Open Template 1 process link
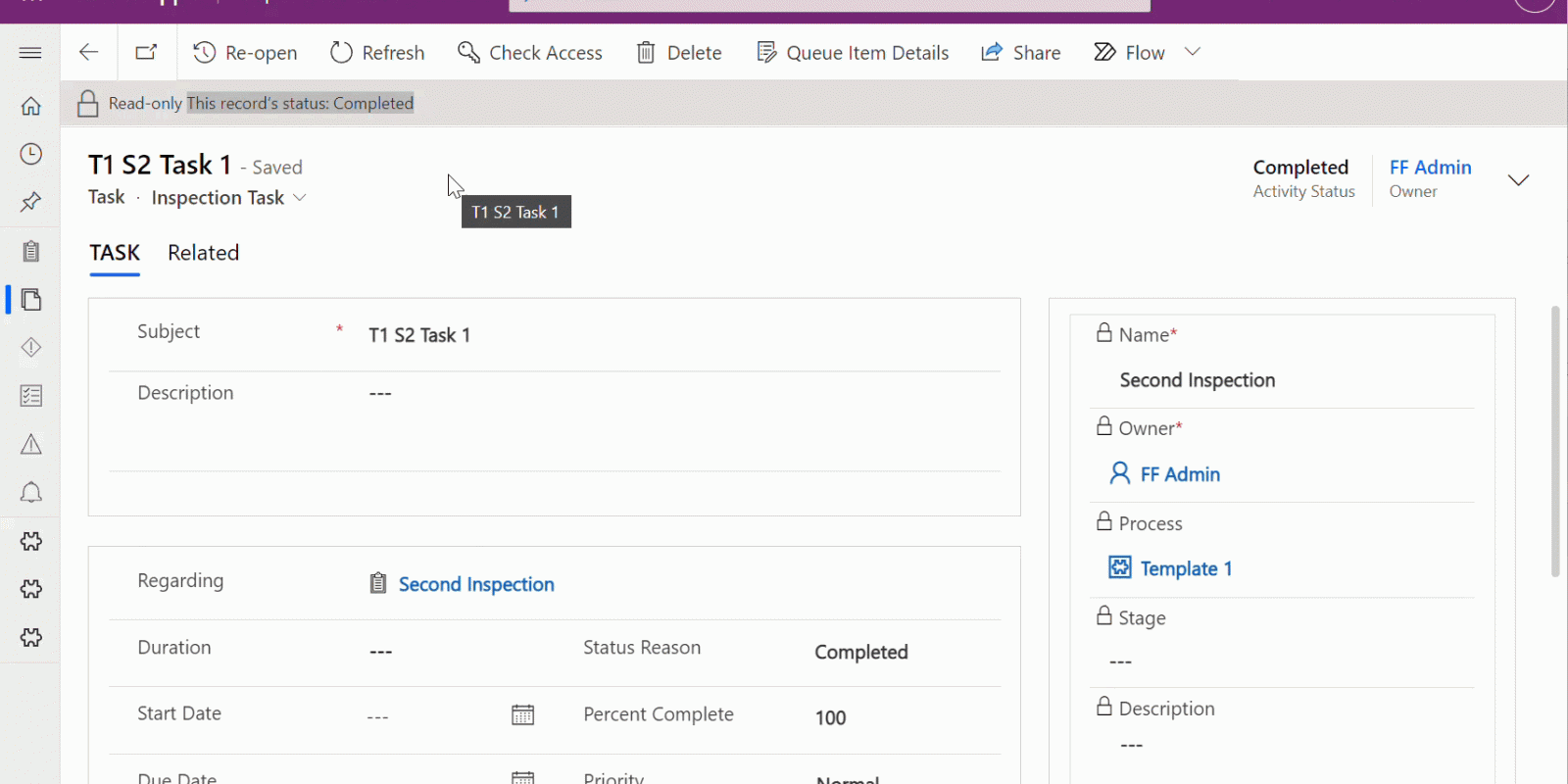The width and height of the screenshot is (1568, 784). [x=1186, y=569]
